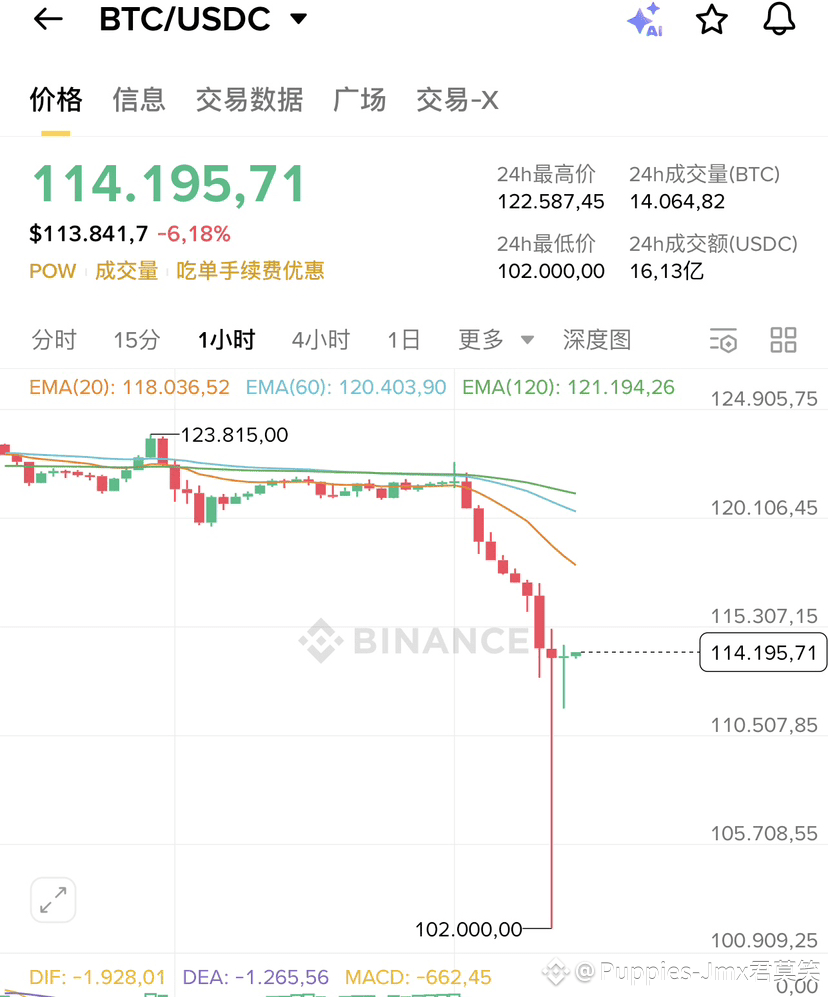Show the 深度图 depth chart
Viewport: 828px width, 997px height.
point(597,340)
